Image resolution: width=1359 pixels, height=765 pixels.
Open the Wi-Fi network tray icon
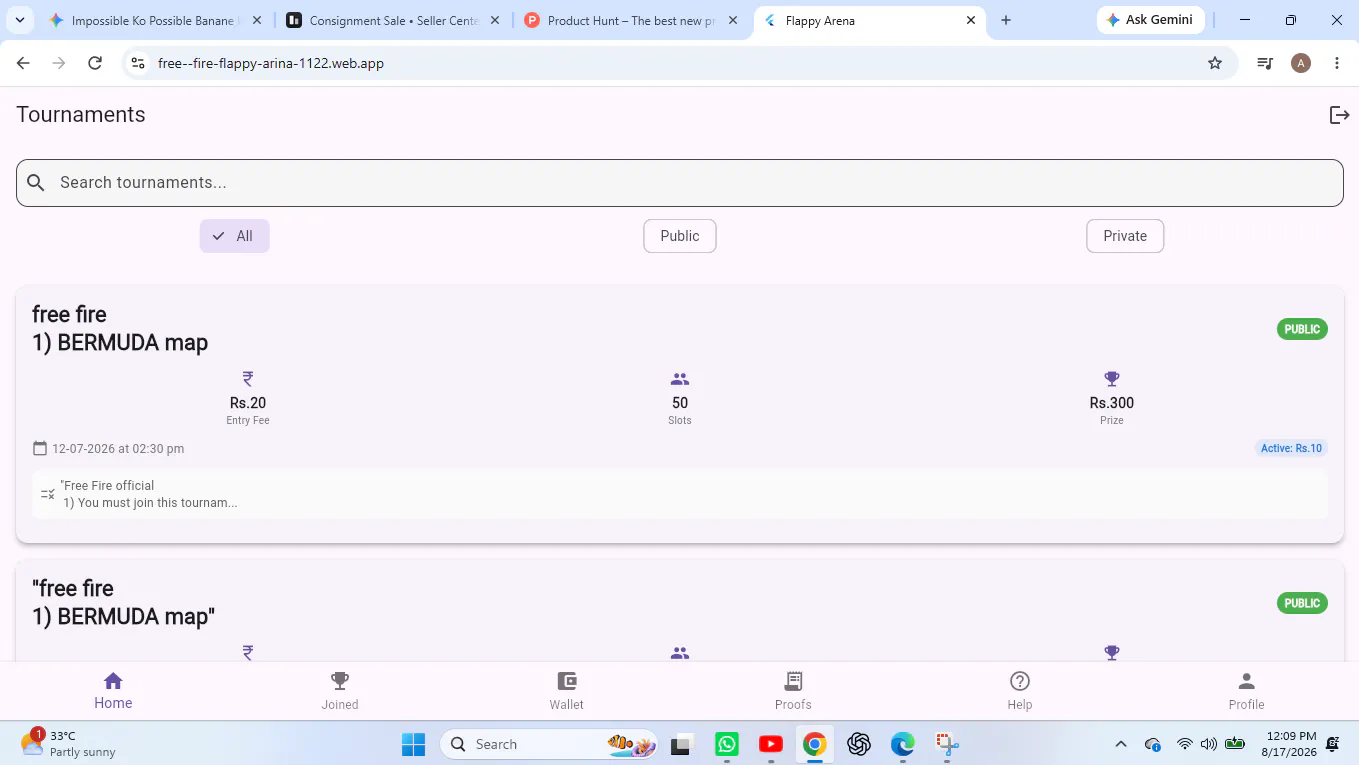1185,744
